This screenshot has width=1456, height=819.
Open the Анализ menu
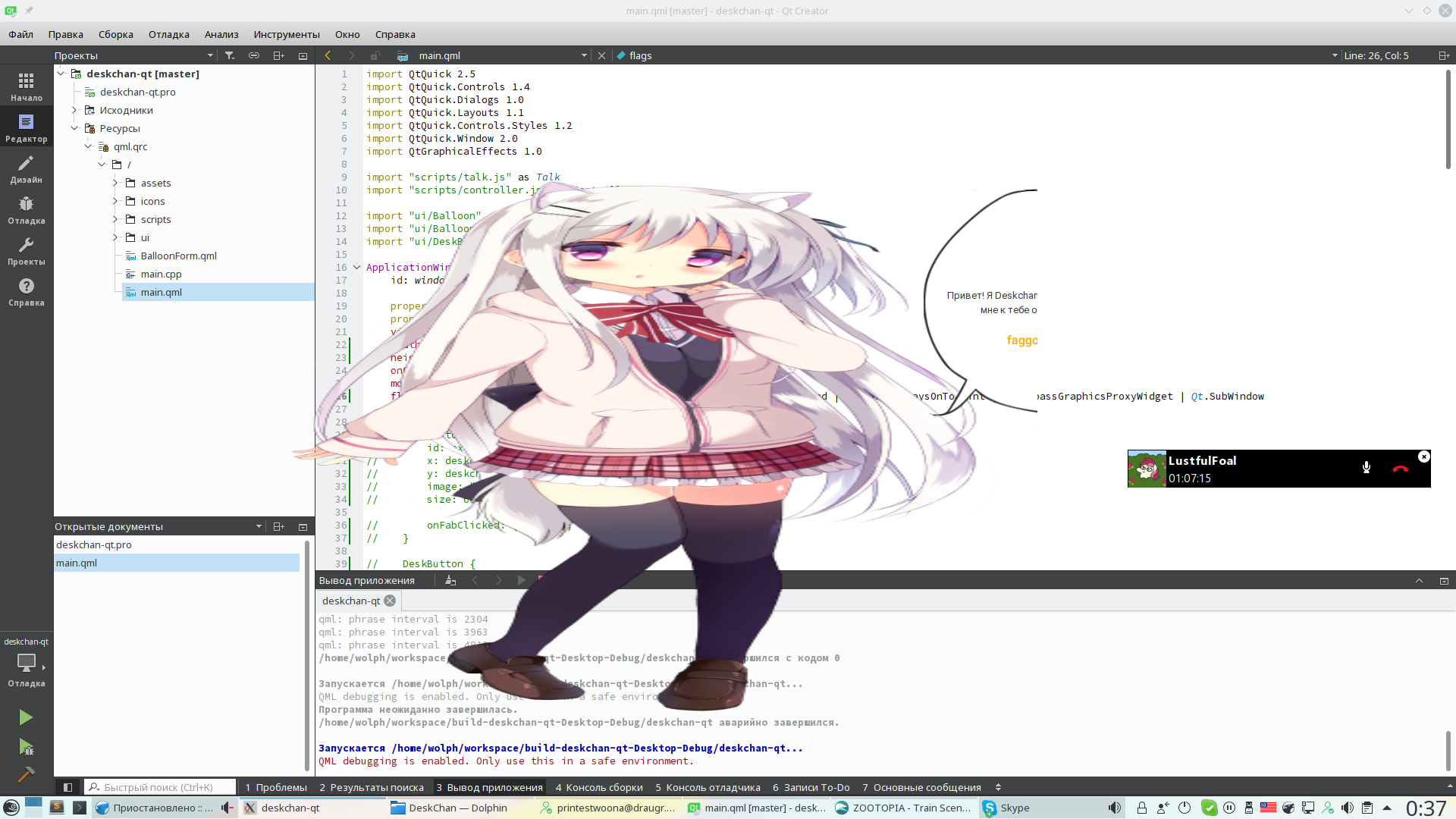point(221,34)
